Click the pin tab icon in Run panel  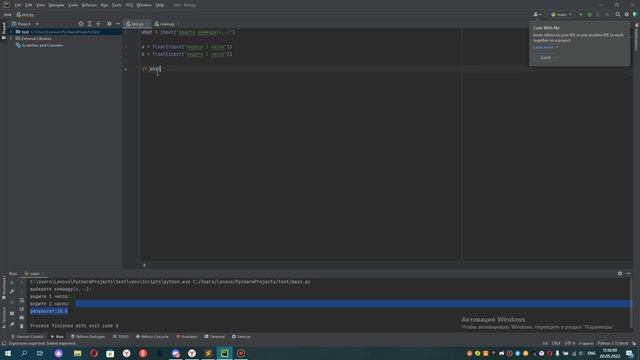pos(12,325)
